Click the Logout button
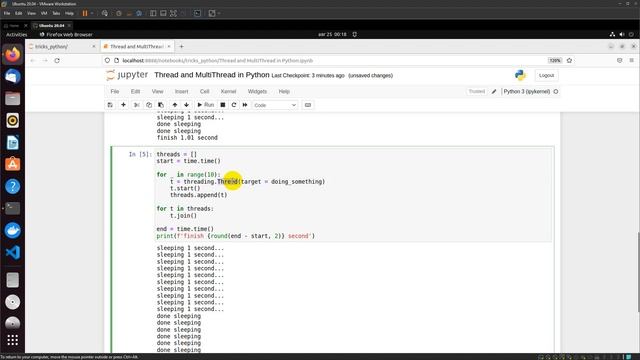640x360 pixels. [x=546, y=76]
